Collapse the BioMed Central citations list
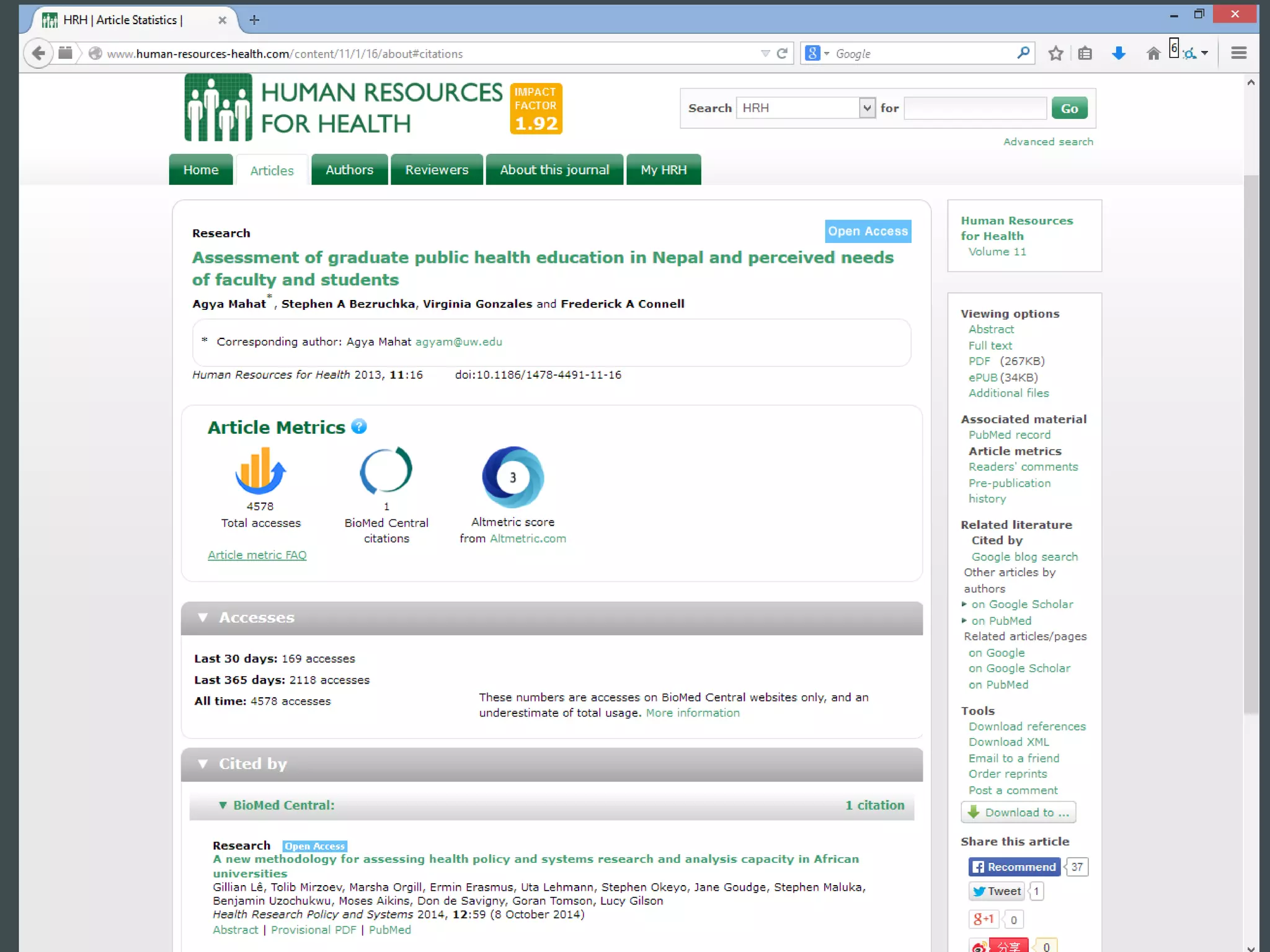The height and width of the screenshot is (952, 1270). tap(223, 805)
